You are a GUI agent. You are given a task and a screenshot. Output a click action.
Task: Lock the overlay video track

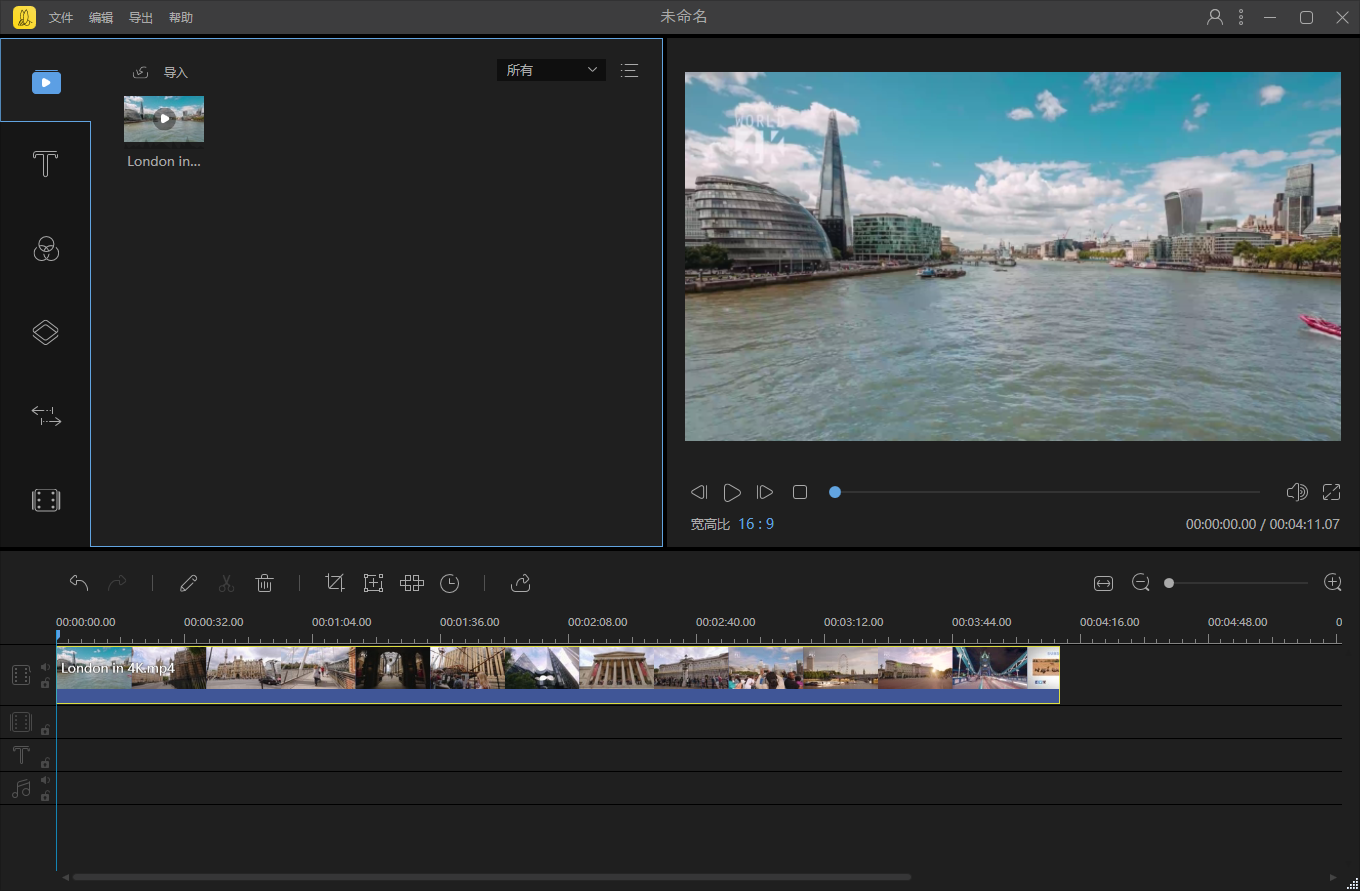pos(45,730)
